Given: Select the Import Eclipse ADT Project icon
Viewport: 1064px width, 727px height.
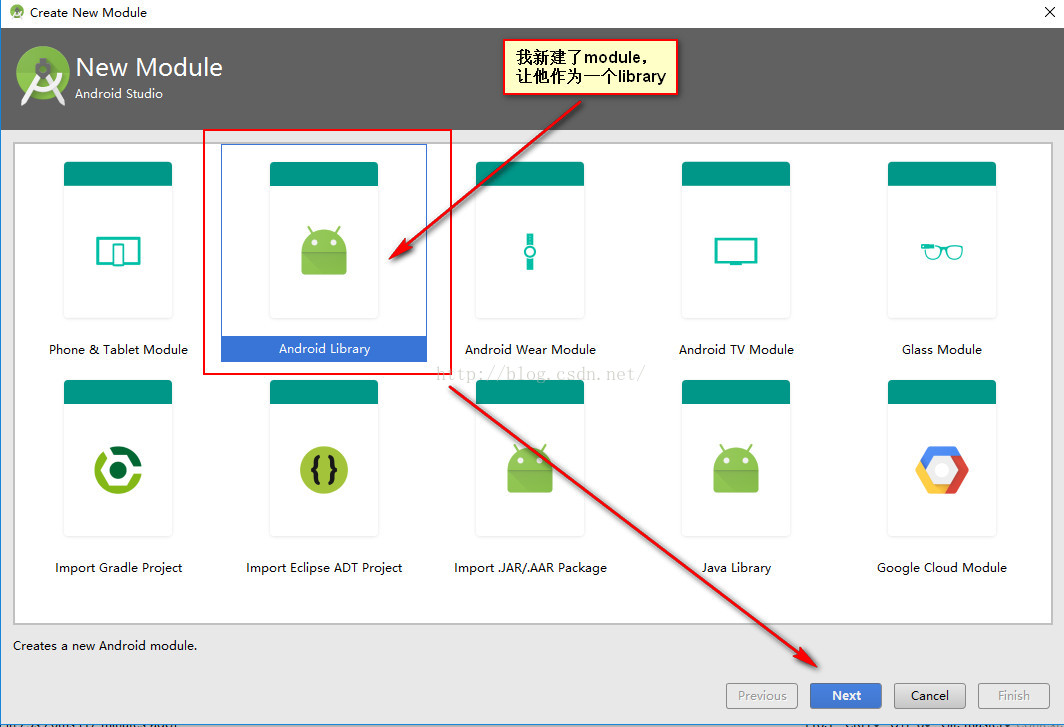Looking at the screenshot, I should click(324, 470).
